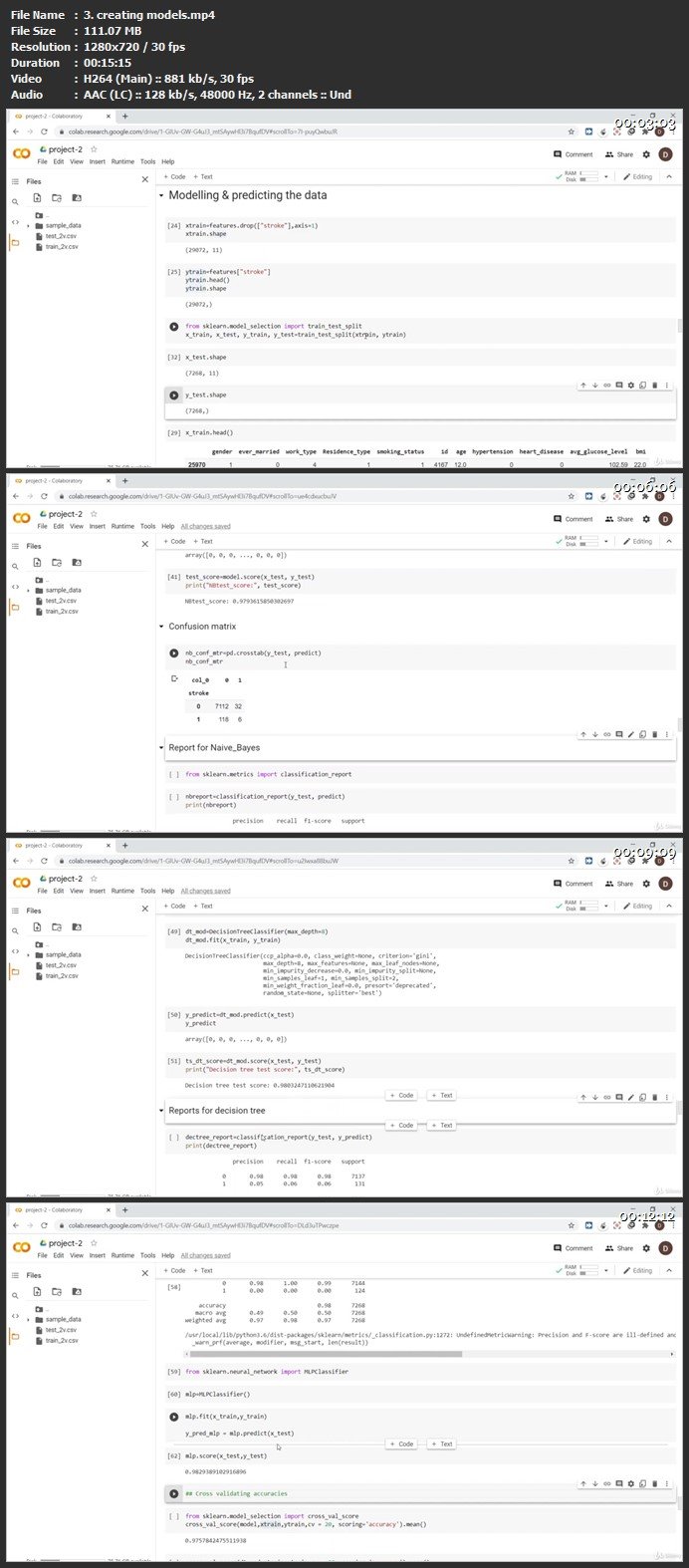Click browser back arrow in the MLPClassifier frame
The width and height of the screenshot is (689, 1568).
click(17, 1224)
